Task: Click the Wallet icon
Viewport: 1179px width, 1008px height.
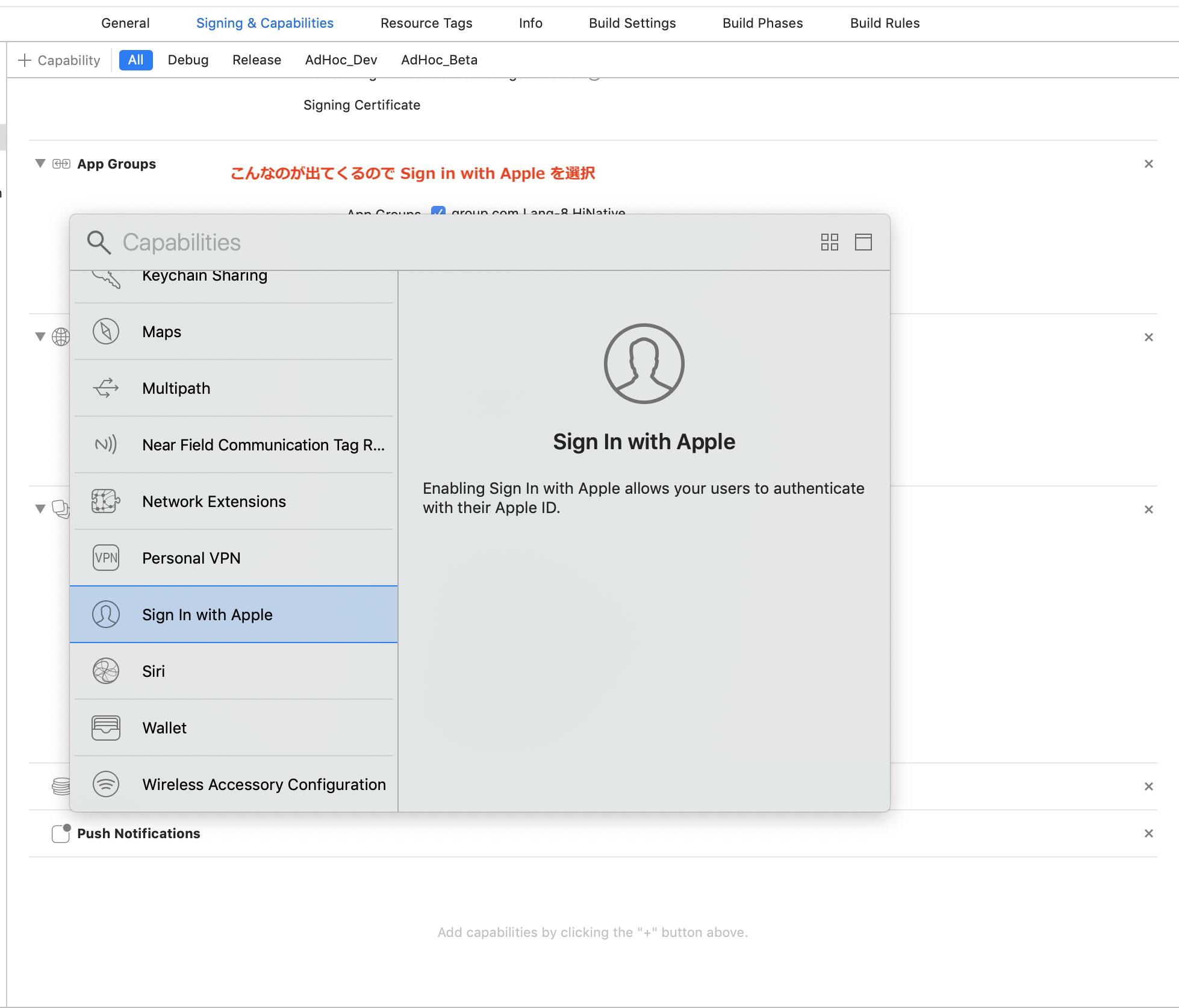Action: pyautogui.click(x=106, y=728)
